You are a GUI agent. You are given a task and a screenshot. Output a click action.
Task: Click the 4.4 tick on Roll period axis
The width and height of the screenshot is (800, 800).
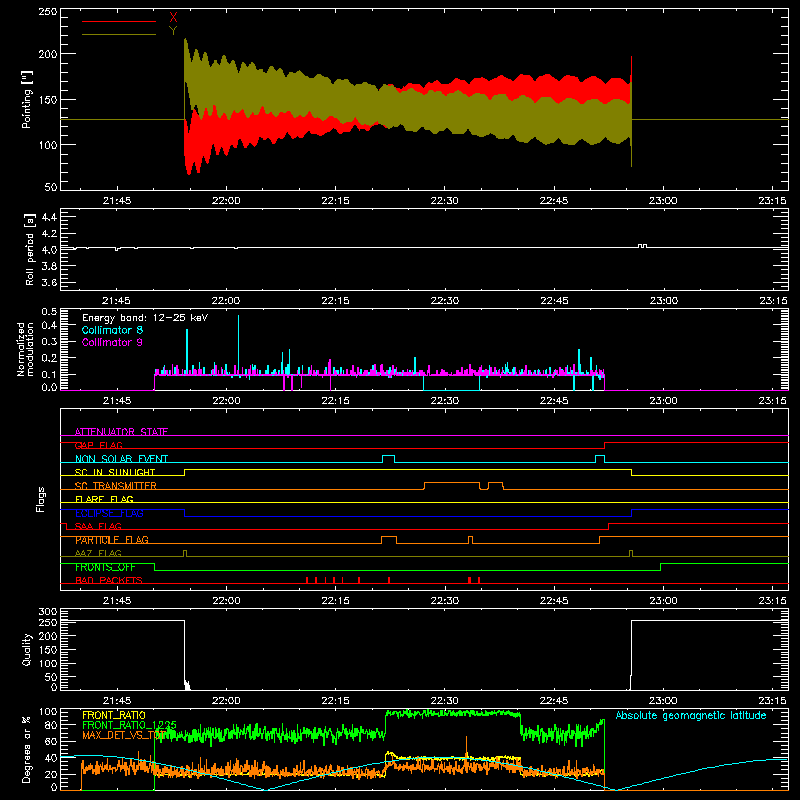(x=49, y=217)
